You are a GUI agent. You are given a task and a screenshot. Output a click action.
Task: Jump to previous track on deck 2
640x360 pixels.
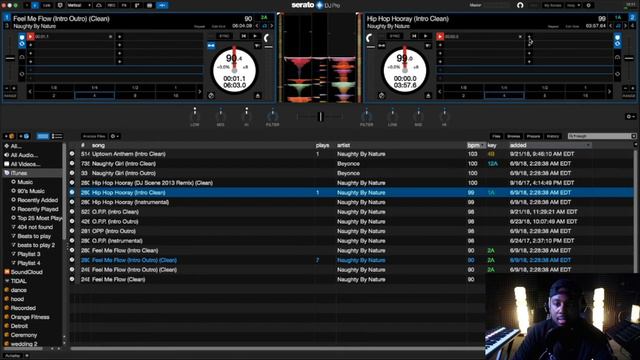click(x=414, y=36)
